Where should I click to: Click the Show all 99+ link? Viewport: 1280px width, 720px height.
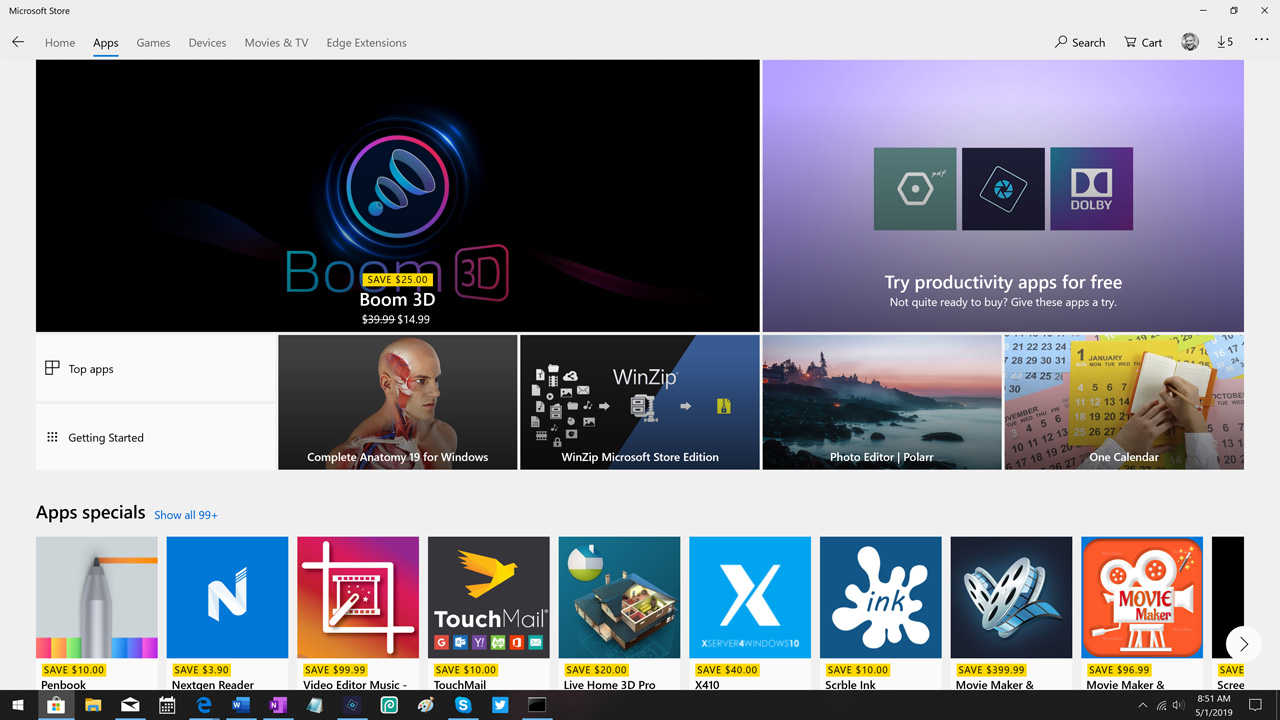(x=186, y=515)
